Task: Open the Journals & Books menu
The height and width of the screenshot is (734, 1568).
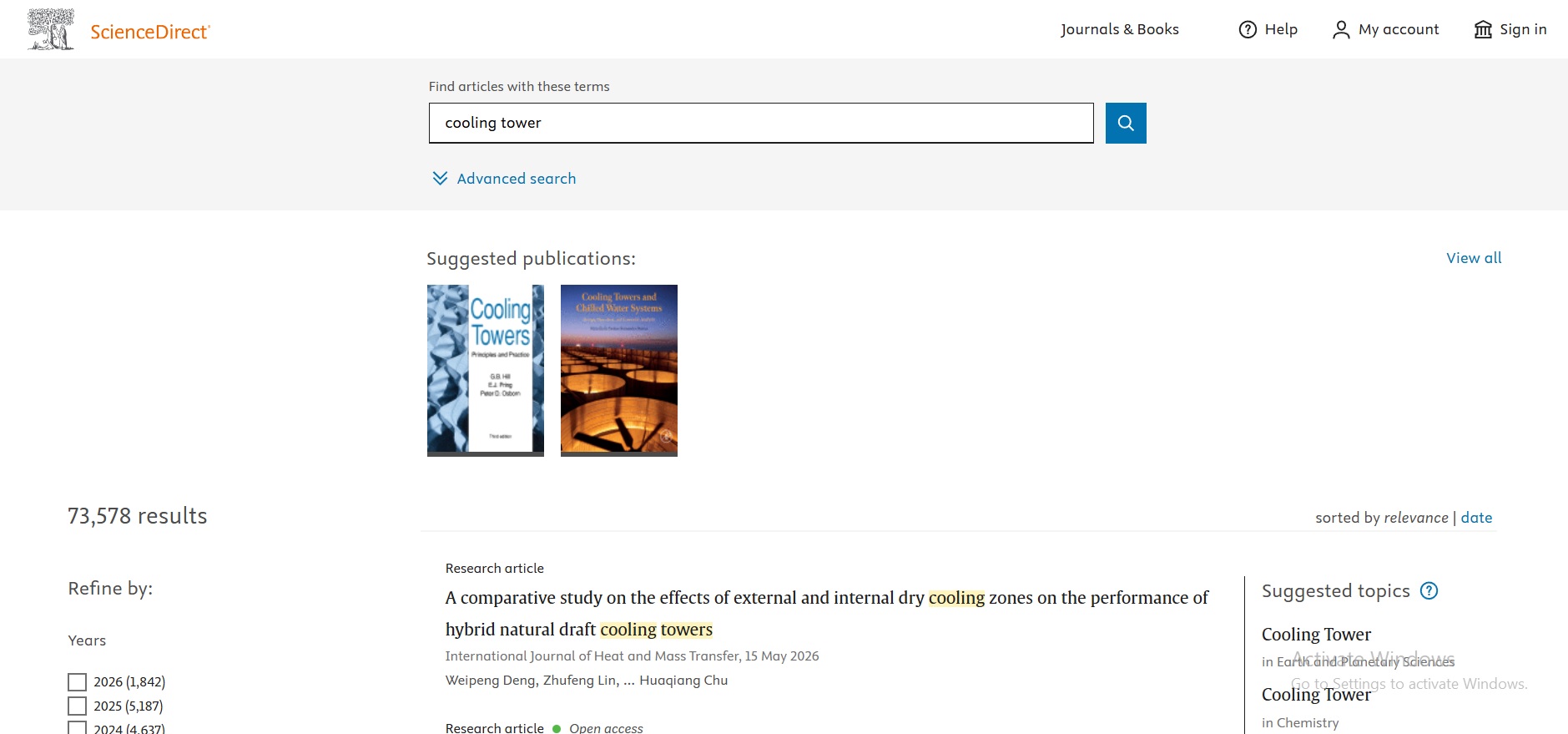Action: pyautogui.click(x=1119, y=30)
